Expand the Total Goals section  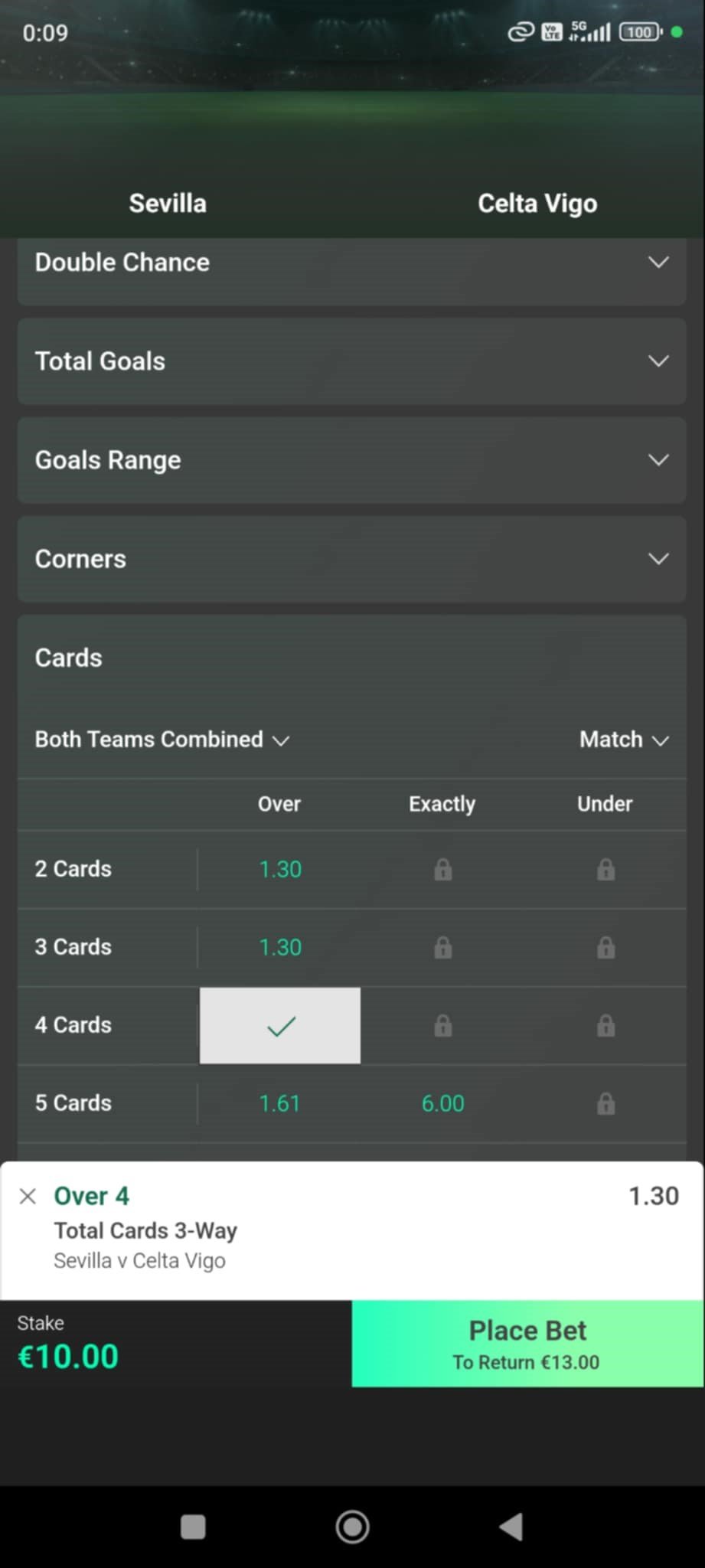pyautogui.click(x=351, y=361)
